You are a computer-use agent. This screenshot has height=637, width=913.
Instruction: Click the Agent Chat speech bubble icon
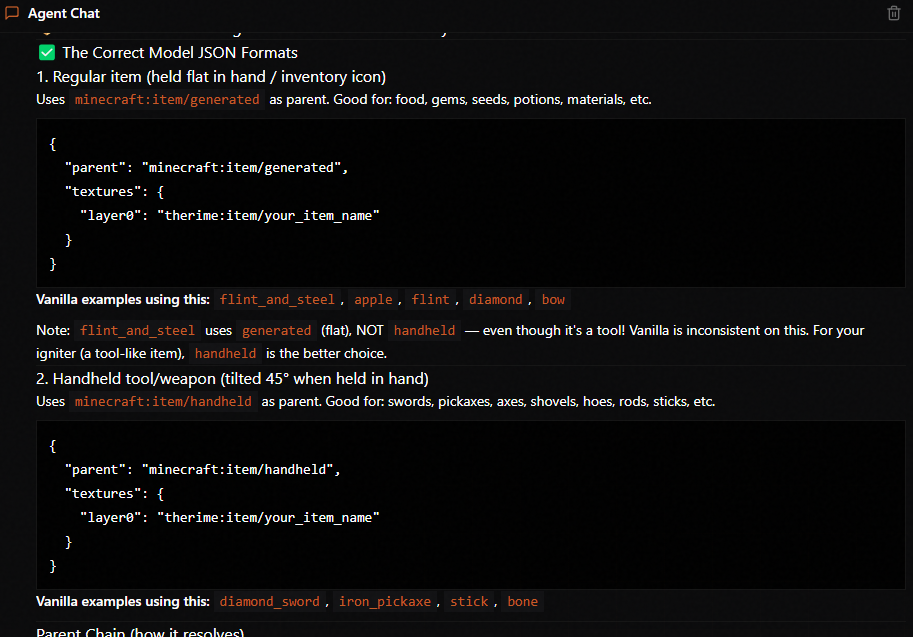(x=12, y=13)
